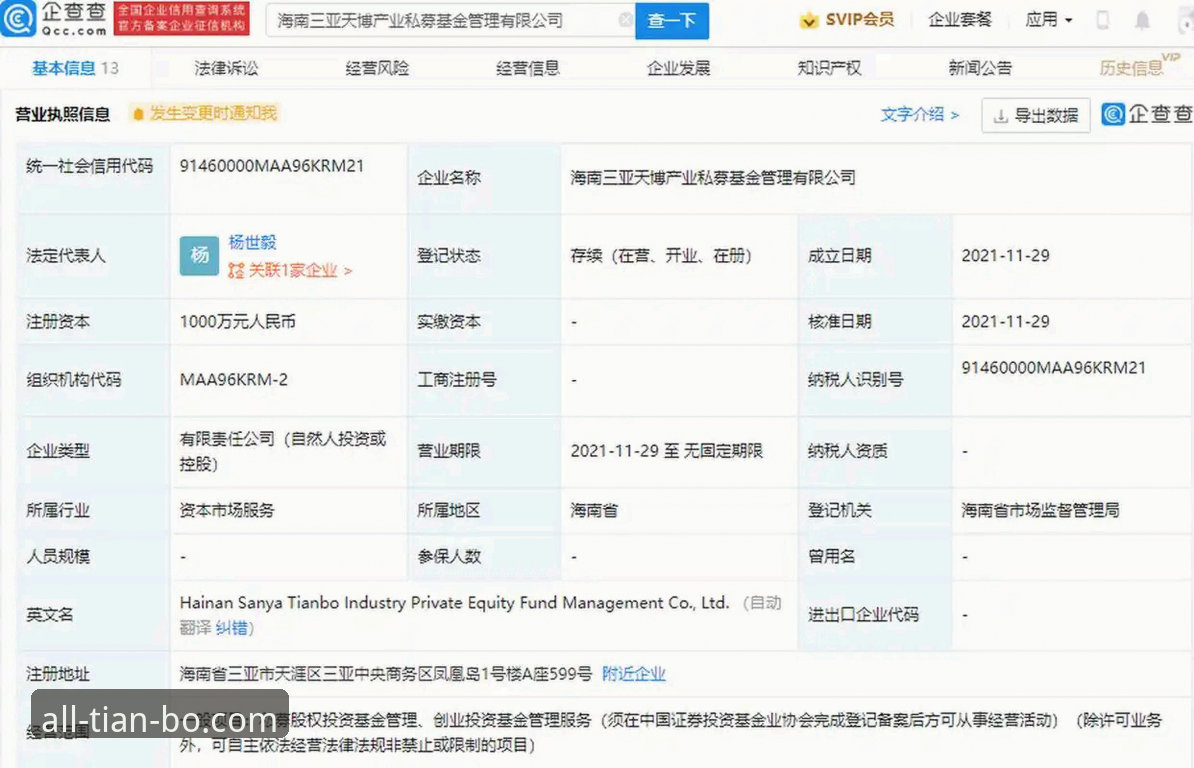Click 关联1家企业 link
1194x768 pixels.
click(290, 270)
